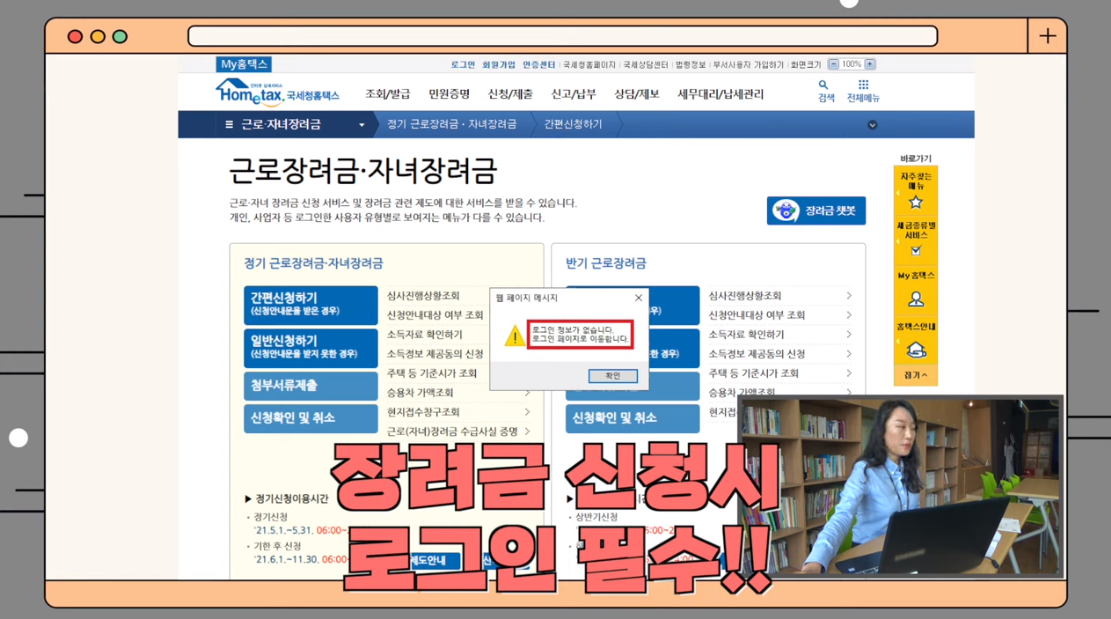Expand the right-column 소득정보 제공동의 신청 chevron
Viewport: 1111px width, 619px height.
pyautogui.click(x=849, y=353)
